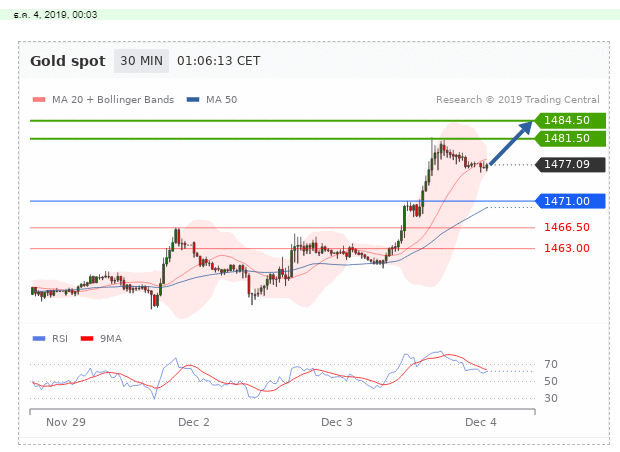Click the 1463.00 support level value
The image size is (620, 452).
[x=567, y=248]
